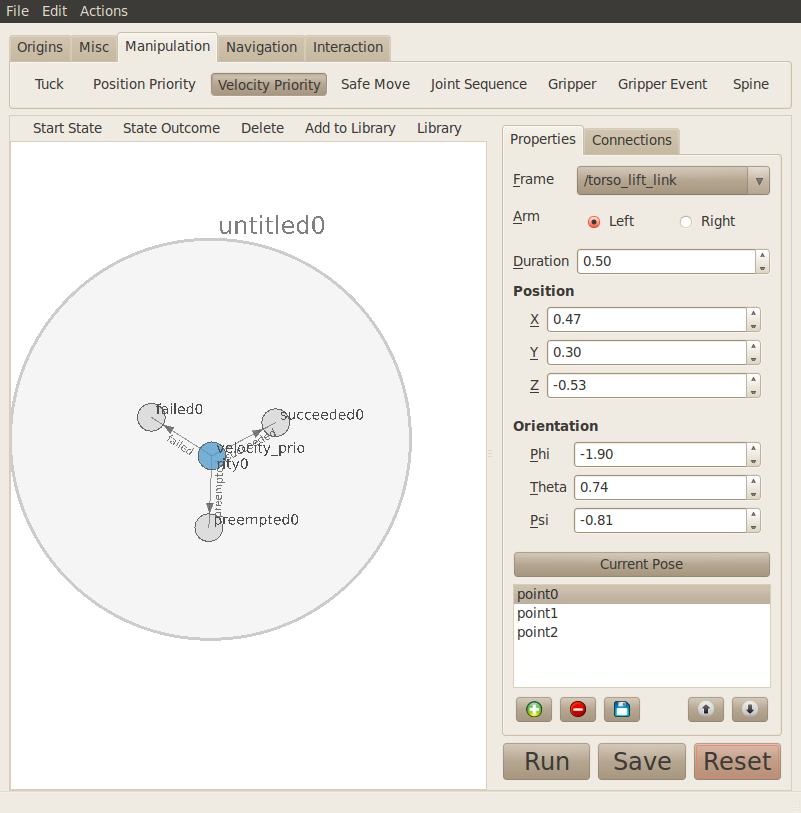The height and width of the screenshot is (813, 801).
Task: Click the red remove point icon
Action: point(577,709)
